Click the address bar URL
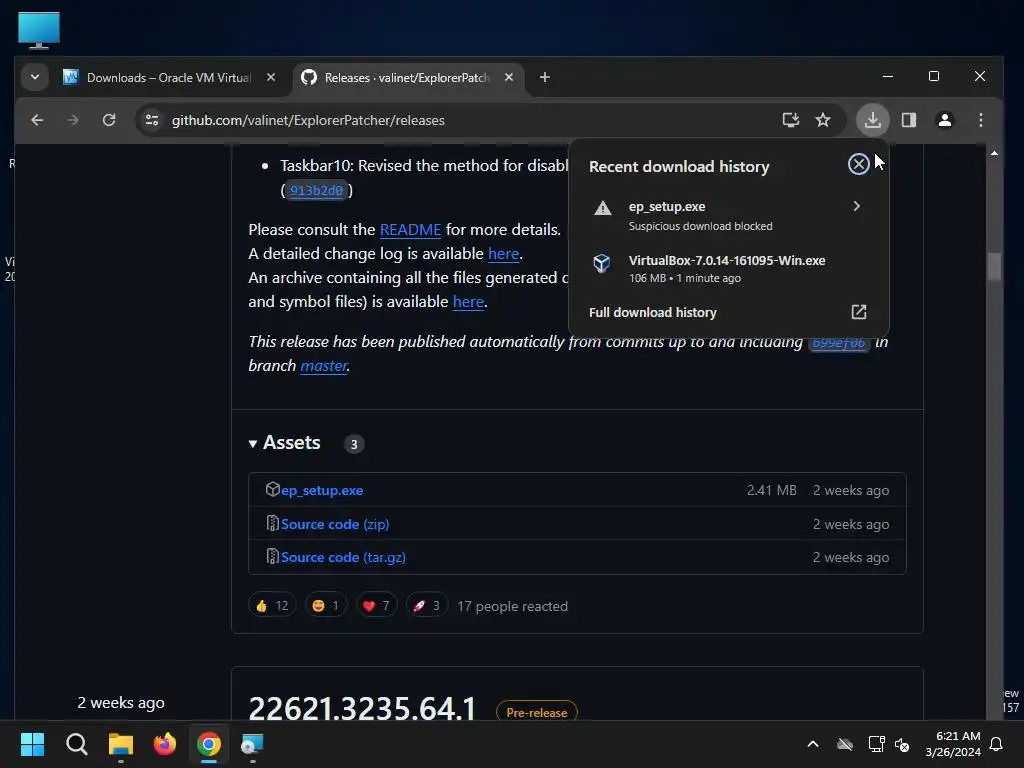The width and height of the screenshot is (1024, 768). [x=308, y=120]
